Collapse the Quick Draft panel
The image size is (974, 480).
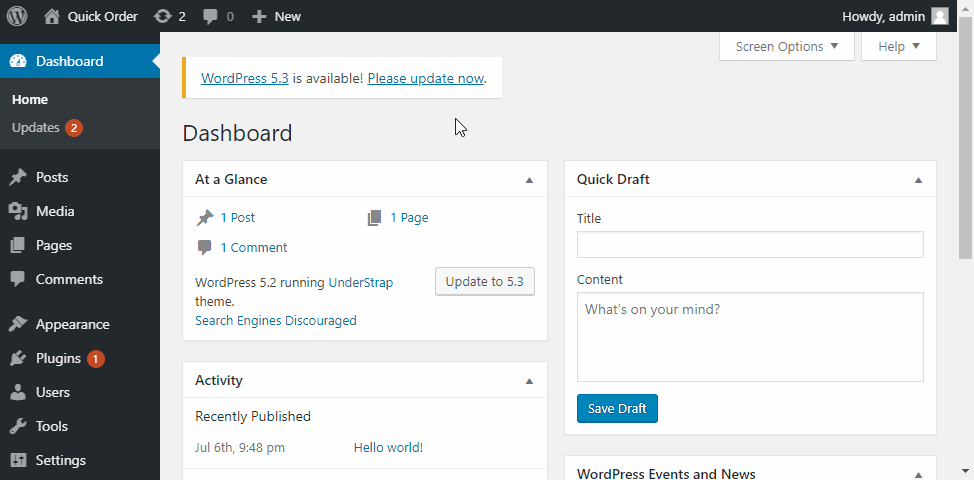918,180
